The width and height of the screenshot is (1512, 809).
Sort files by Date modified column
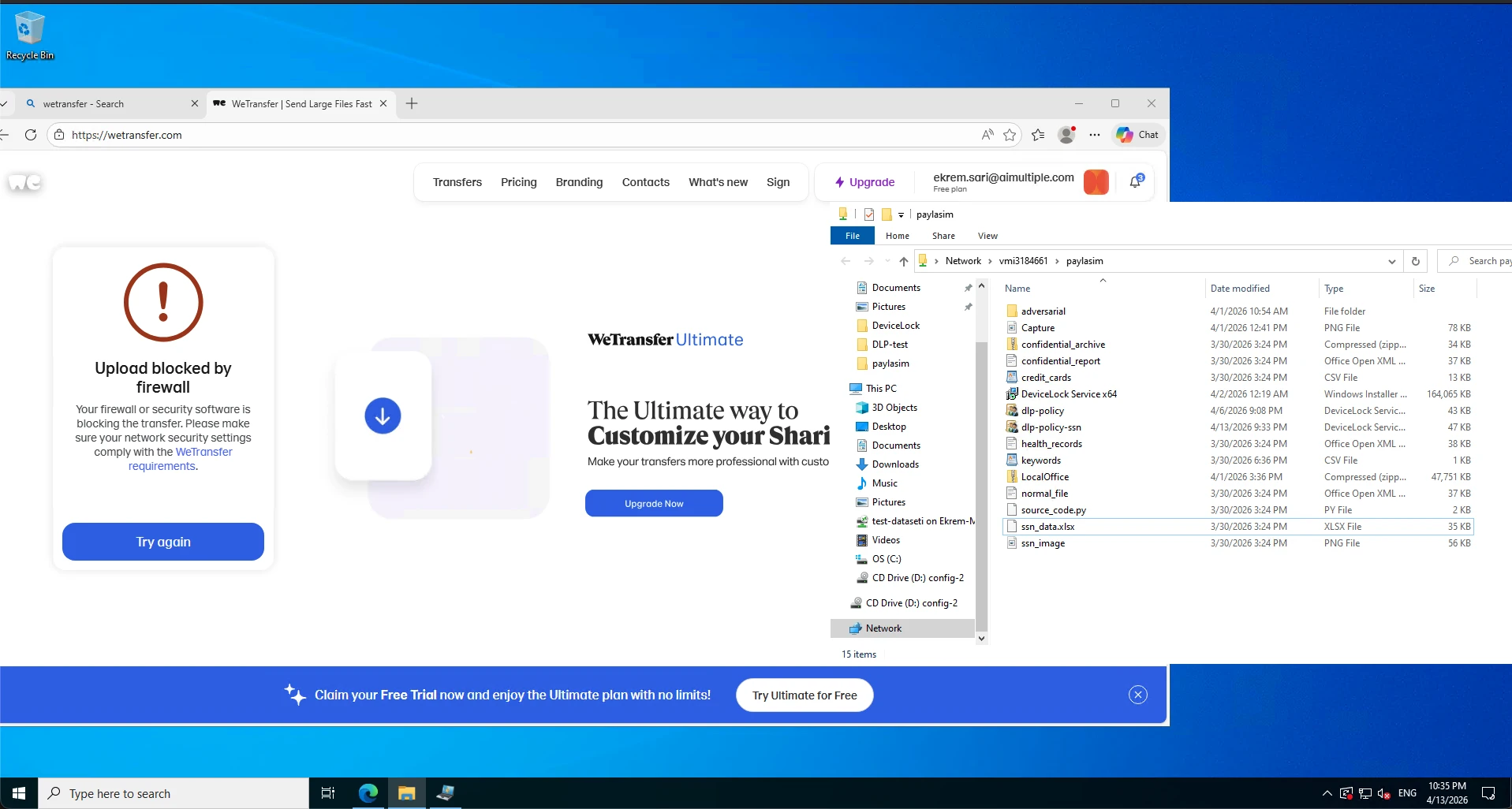(1240, 289)
